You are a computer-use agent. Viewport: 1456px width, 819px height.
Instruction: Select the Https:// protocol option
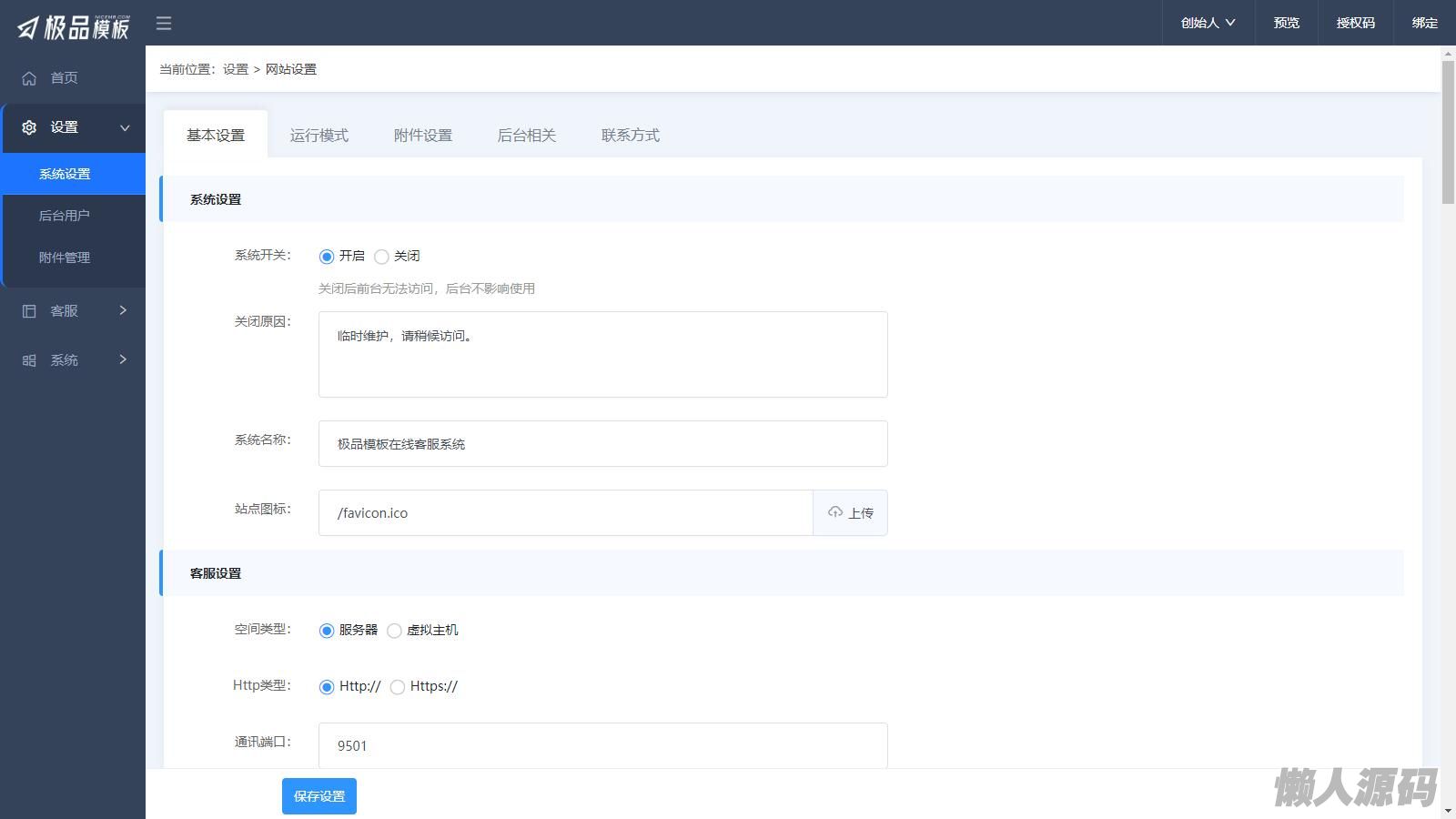pyautogui.click(x=398, y=687)
